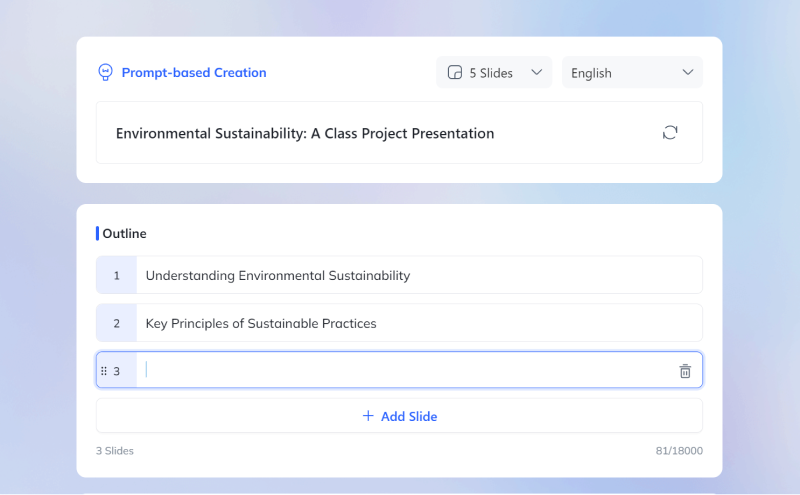Click the number 3 slide badge
Screen dimensions: 800x495
(117, 371)
